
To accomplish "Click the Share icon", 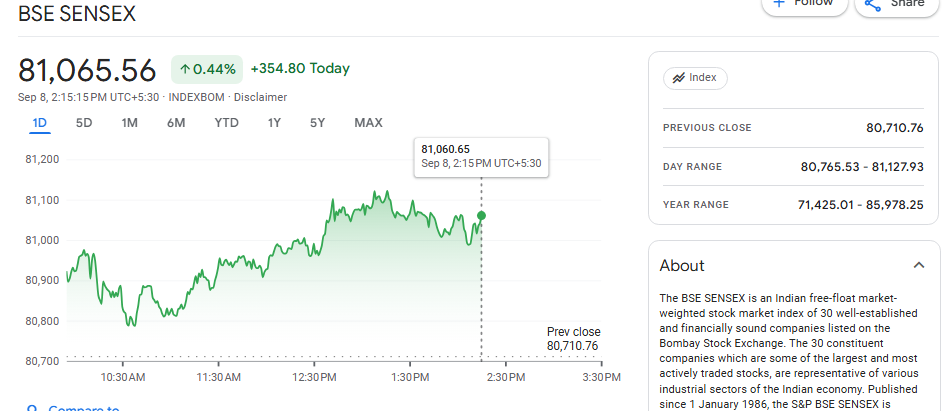I will [872, 4].
